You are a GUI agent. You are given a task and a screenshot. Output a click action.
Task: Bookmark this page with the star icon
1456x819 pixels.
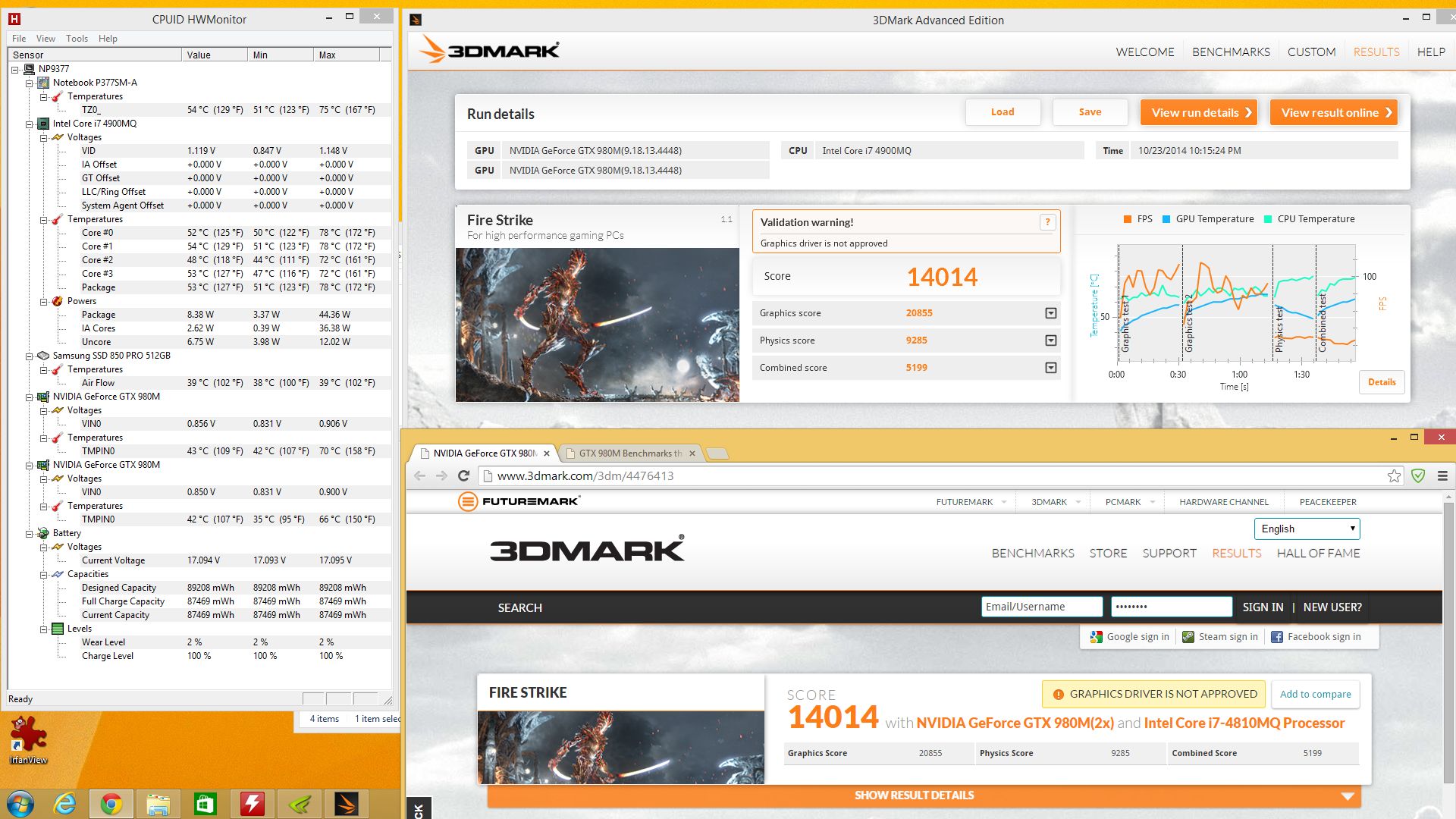pyautogui.click(x=1394, y=475)
